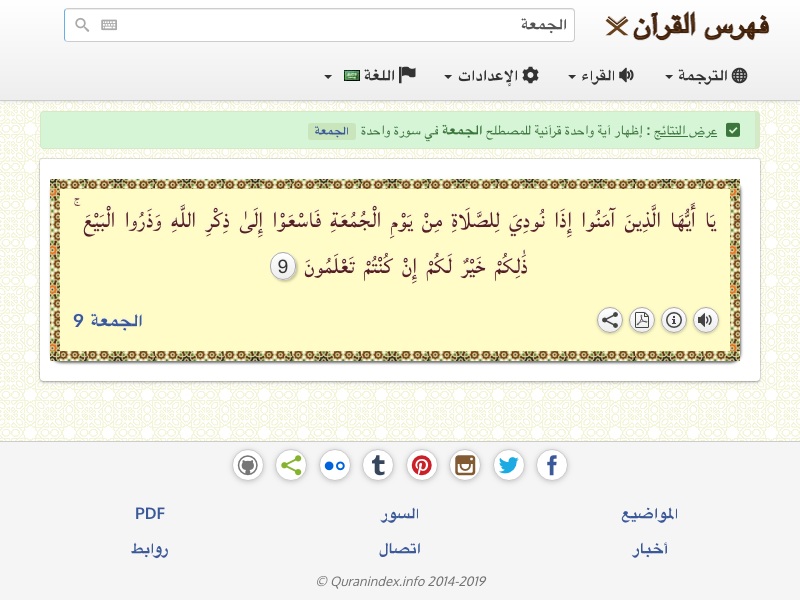800x600 pixels.
Task: Click the search input field containing الجمعة
Action: [x=319, y=24]
